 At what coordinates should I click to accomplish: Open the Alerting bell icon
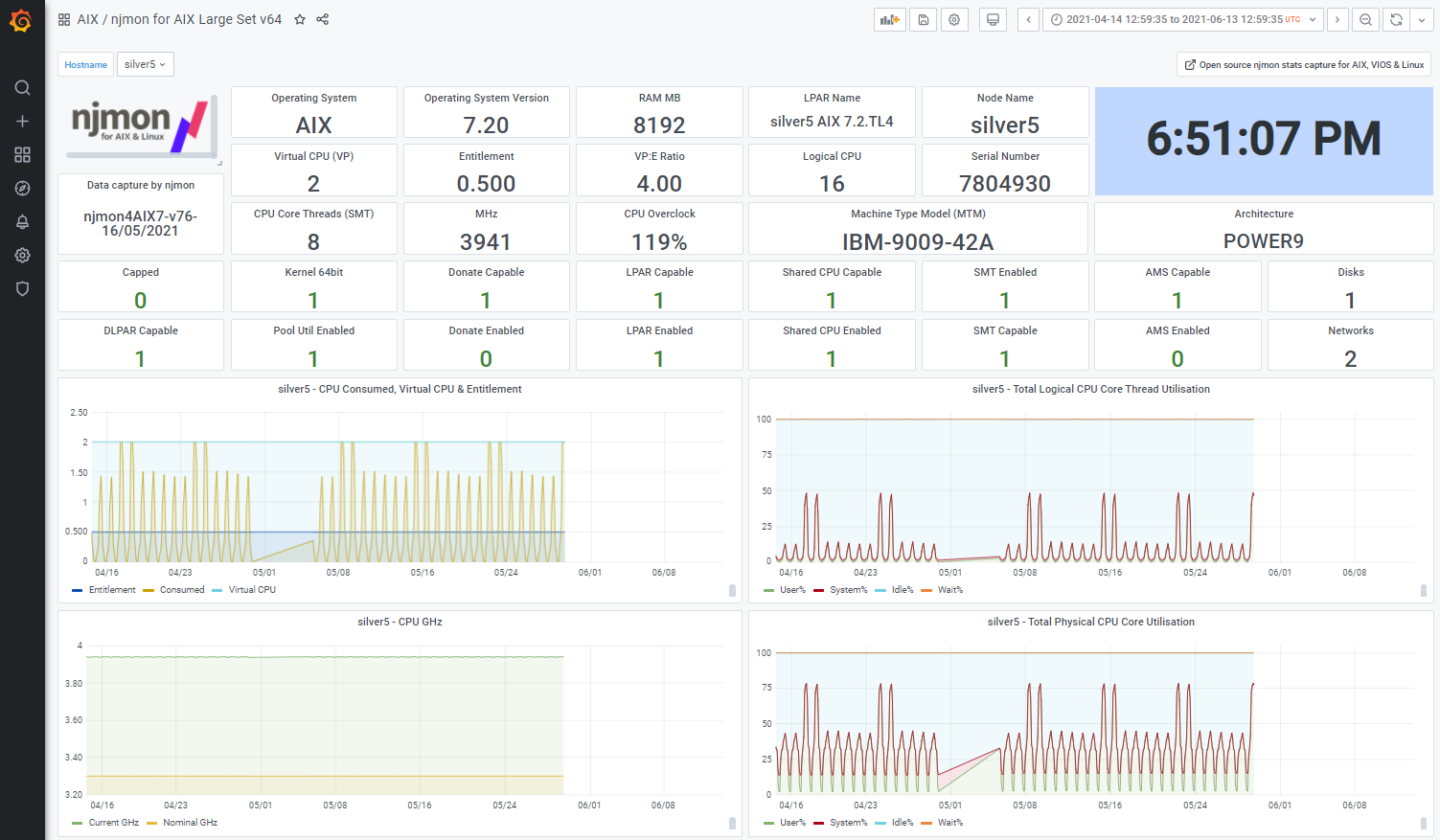[x=22, y=222]
